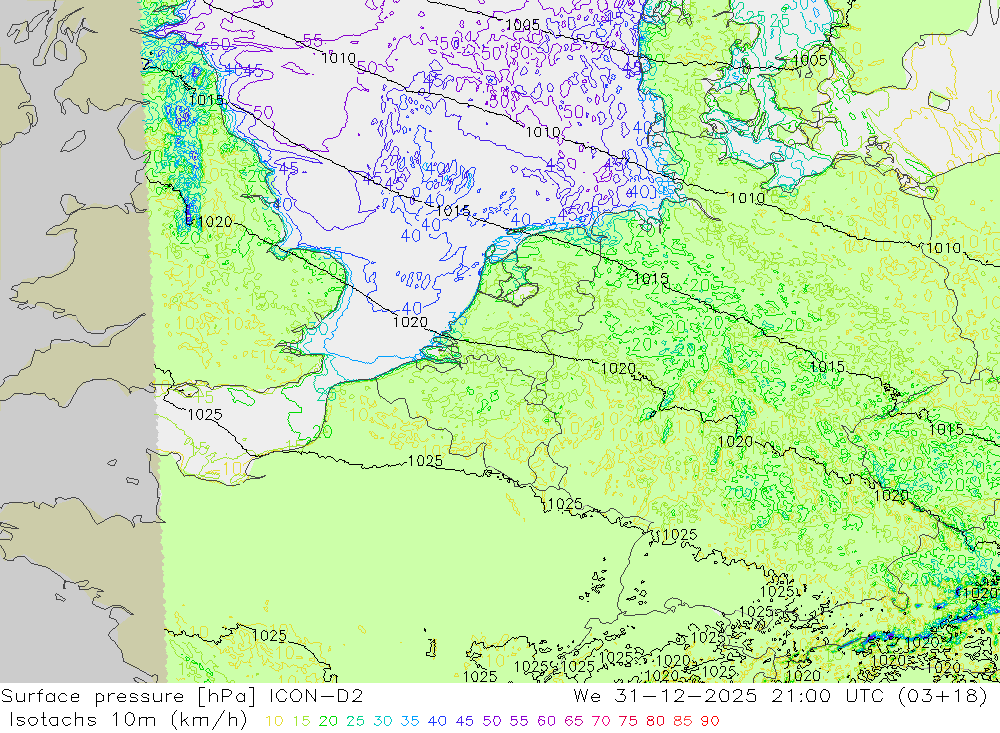Select '85' in the isotach legend
The height and width of the screenshot is (733, 1000).
(x=682, y=722)
